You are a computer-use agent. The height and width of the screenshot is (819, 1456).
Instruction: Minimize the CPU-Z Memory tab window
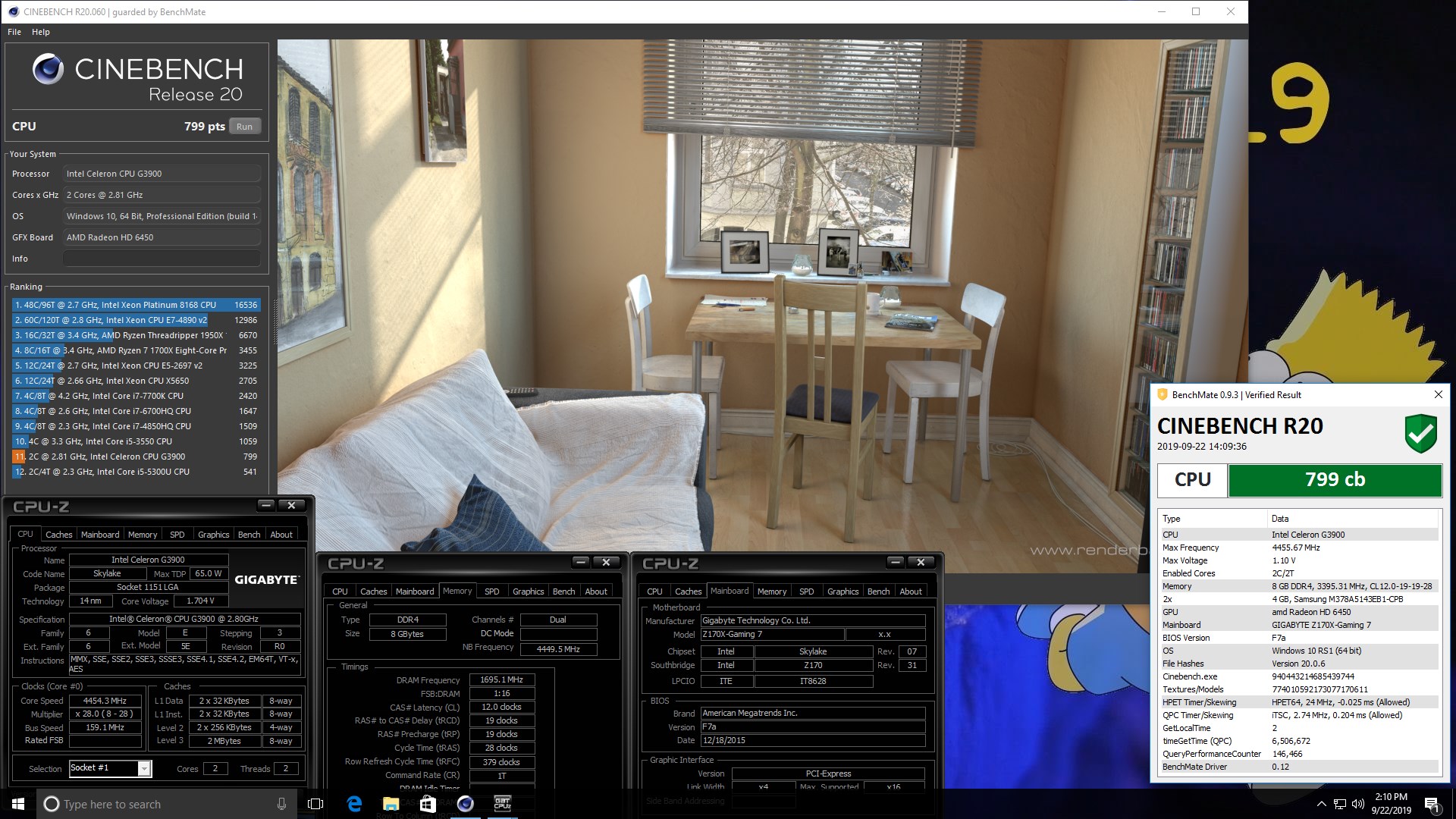click(581, 562)
